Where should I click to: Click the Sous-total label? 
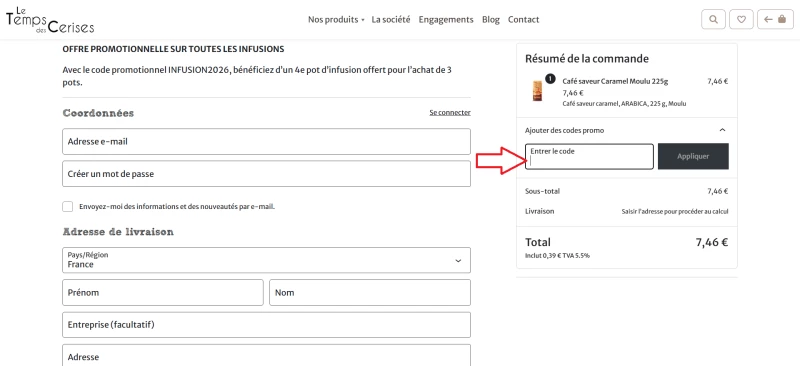542,191
